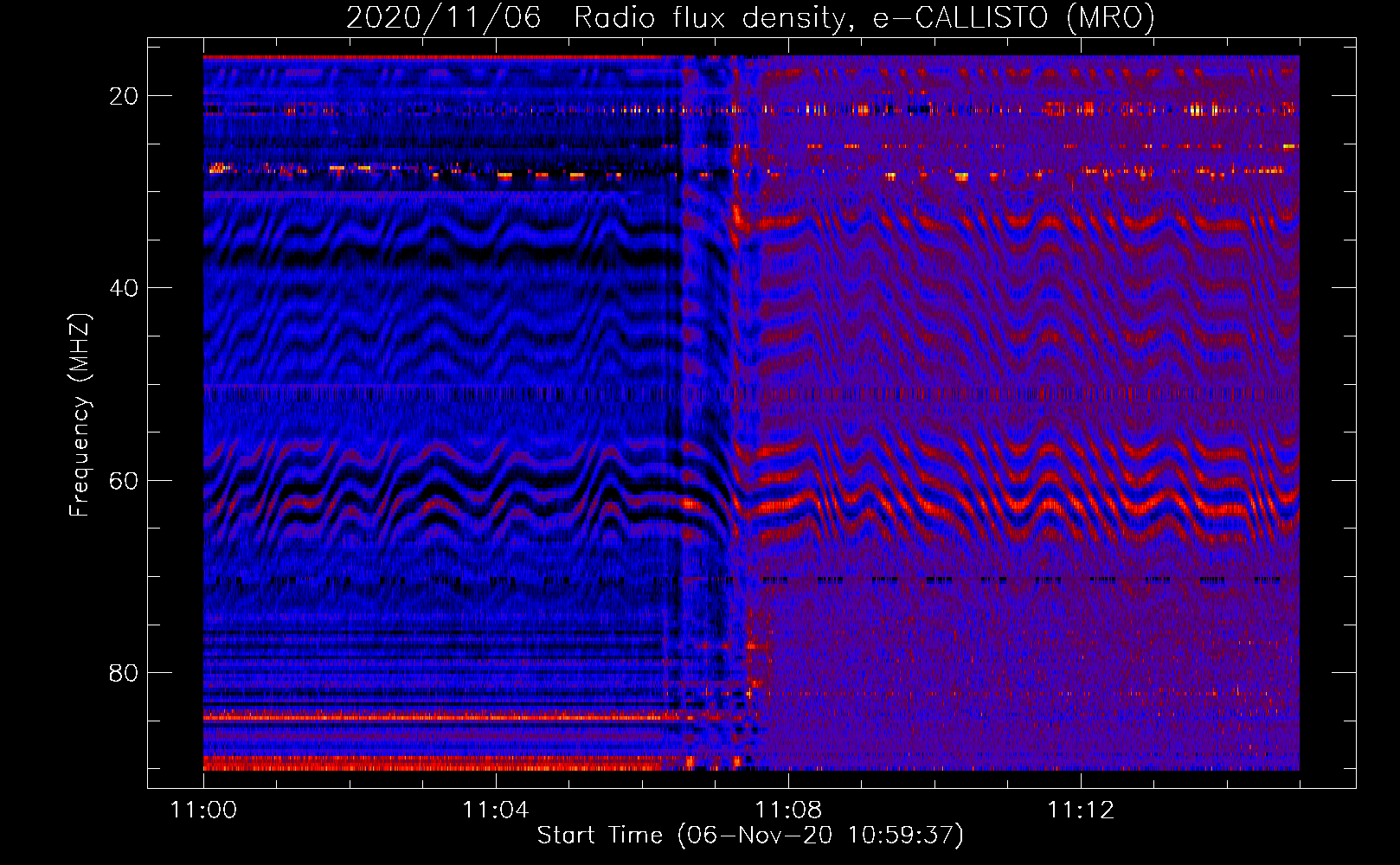Click the 60 MHz frequency tick label
This screenshot has height=865, width=1400.
pos(124,480)
